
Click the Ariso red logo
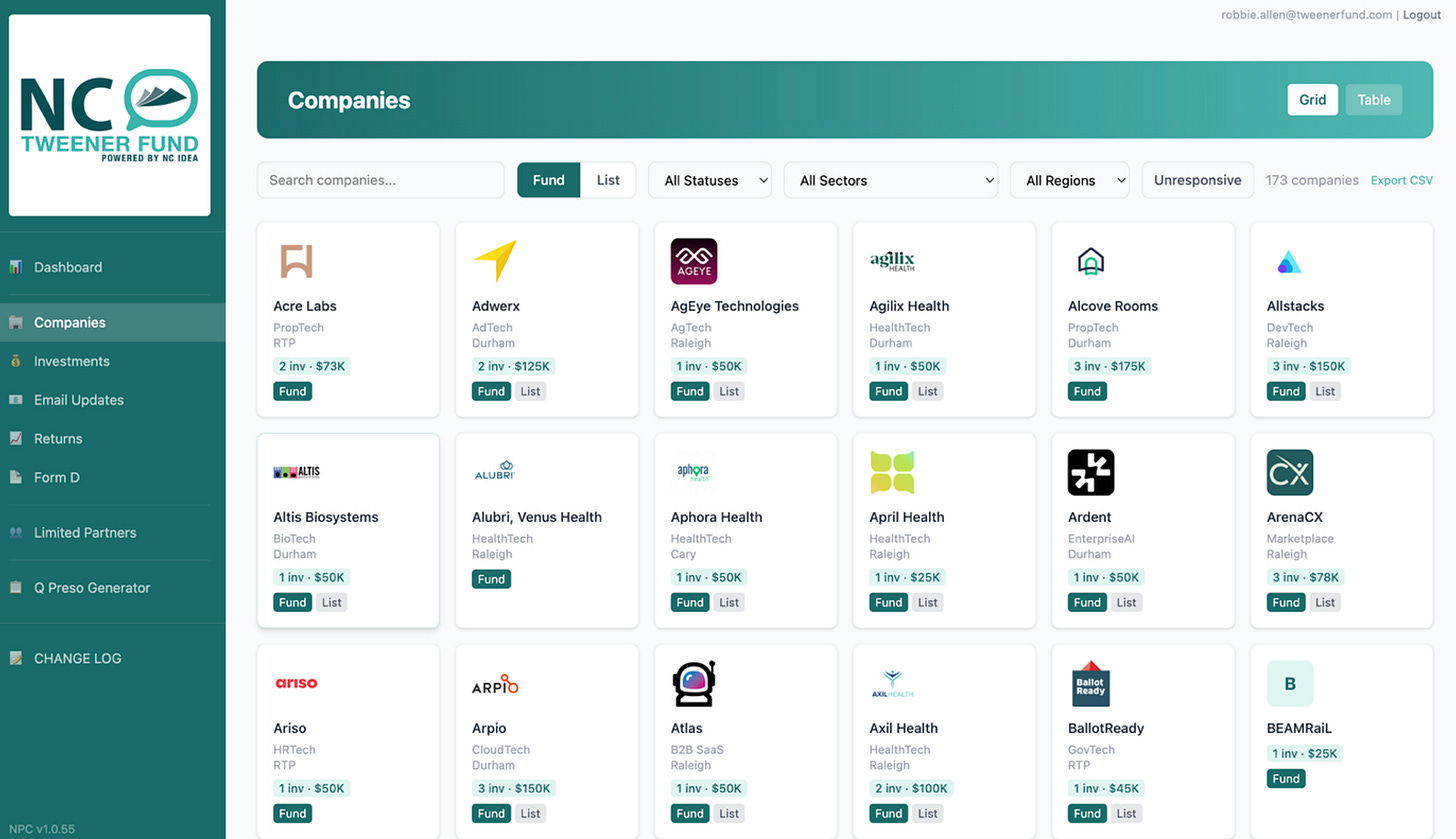(x=296, y=683)
